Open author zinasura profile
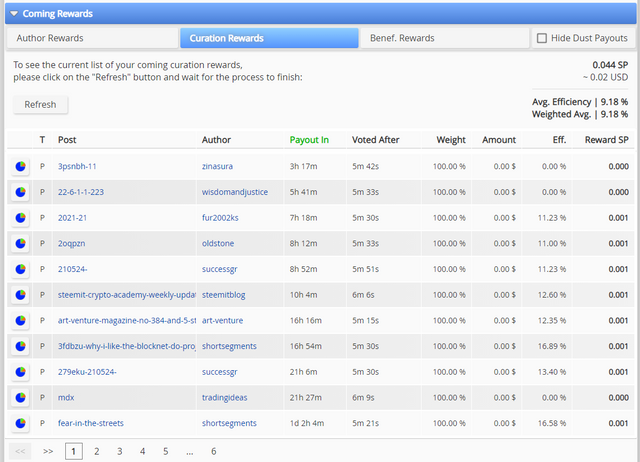 tap(217, 166)
